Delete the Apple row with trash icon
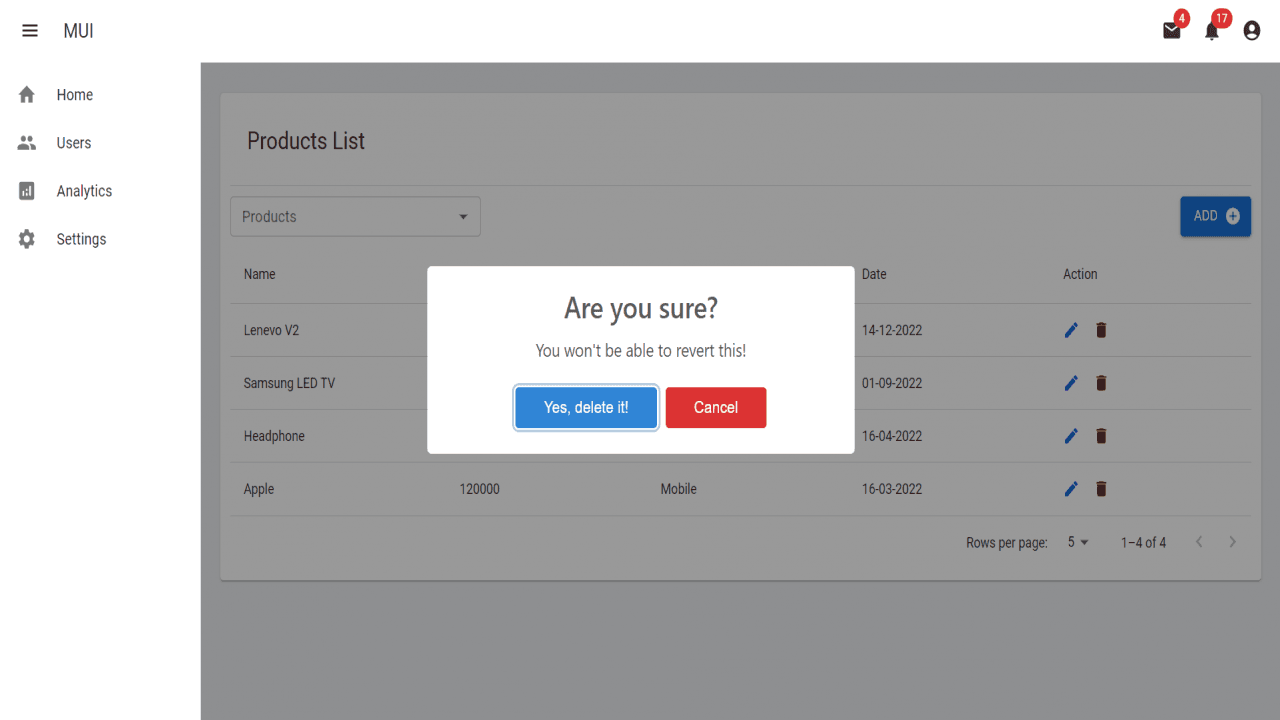The height and width of the screenshot is (720, 1280). (x=1101, y=489)
